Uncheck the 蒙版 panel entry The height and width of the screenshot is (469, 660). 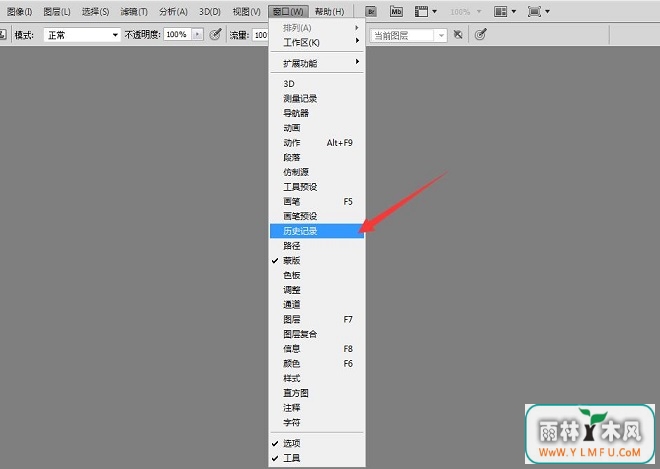317,261
